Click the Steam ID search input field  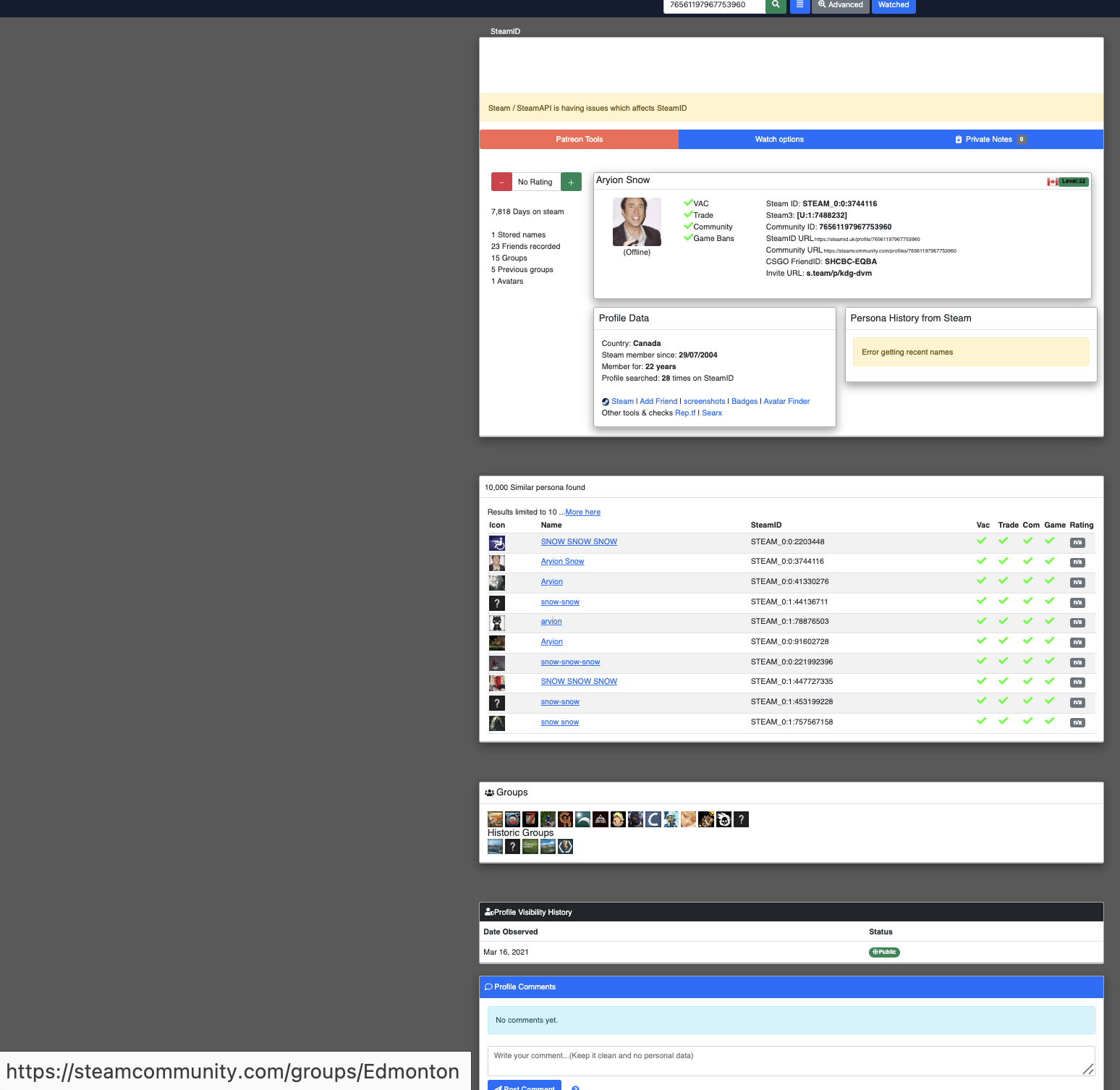[713, 5]
